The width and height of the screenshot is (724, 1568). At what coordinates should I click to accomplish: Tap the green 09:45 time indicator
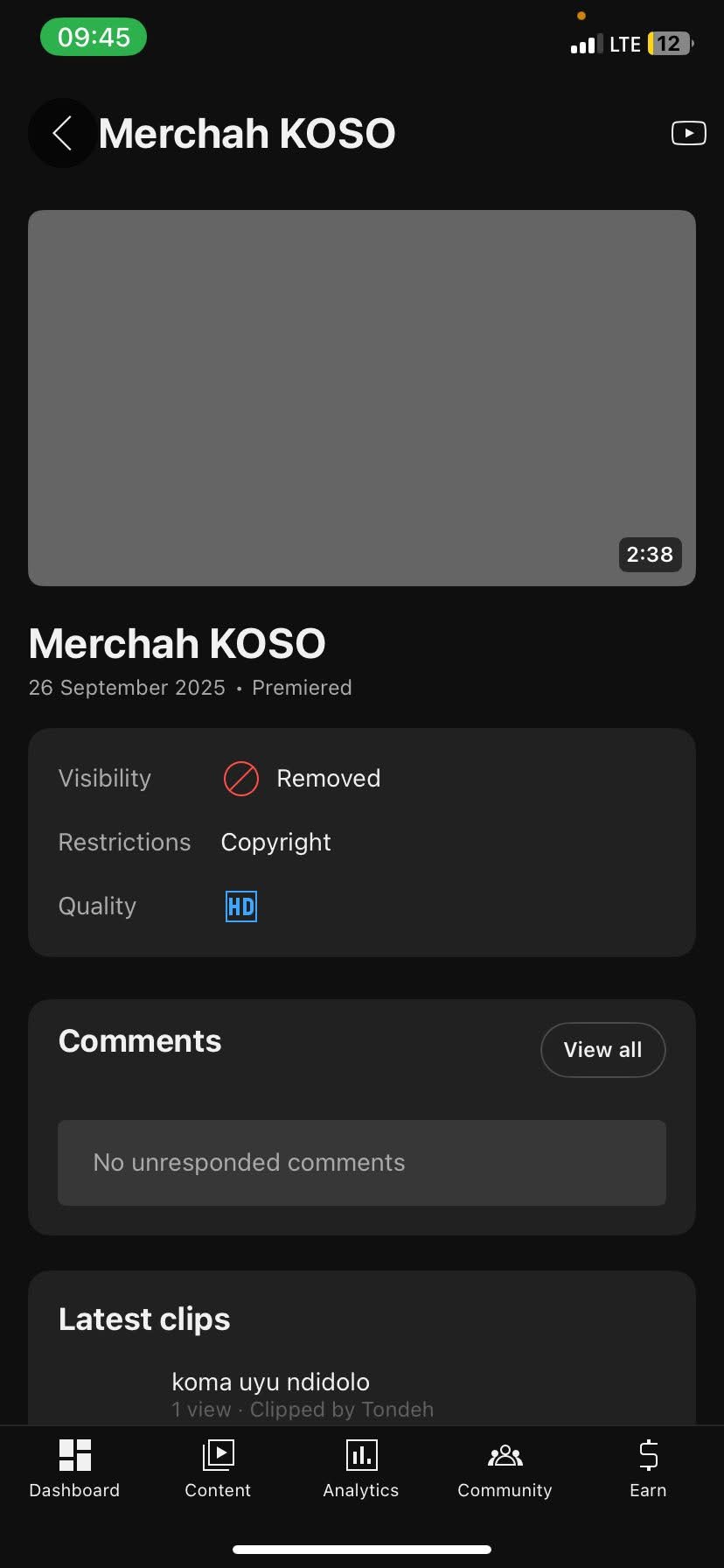[x=94, y=38]
